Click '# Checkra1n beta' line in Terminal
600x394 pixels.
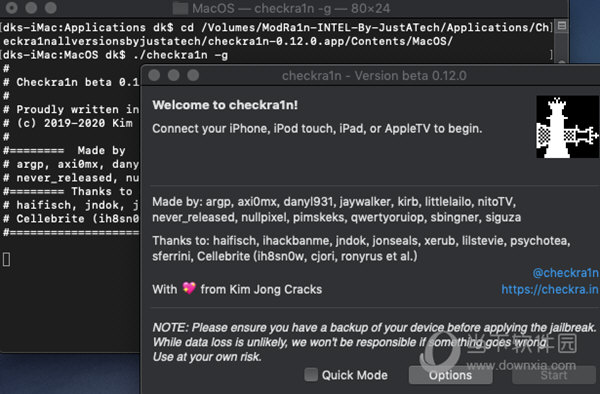(71, 82)
